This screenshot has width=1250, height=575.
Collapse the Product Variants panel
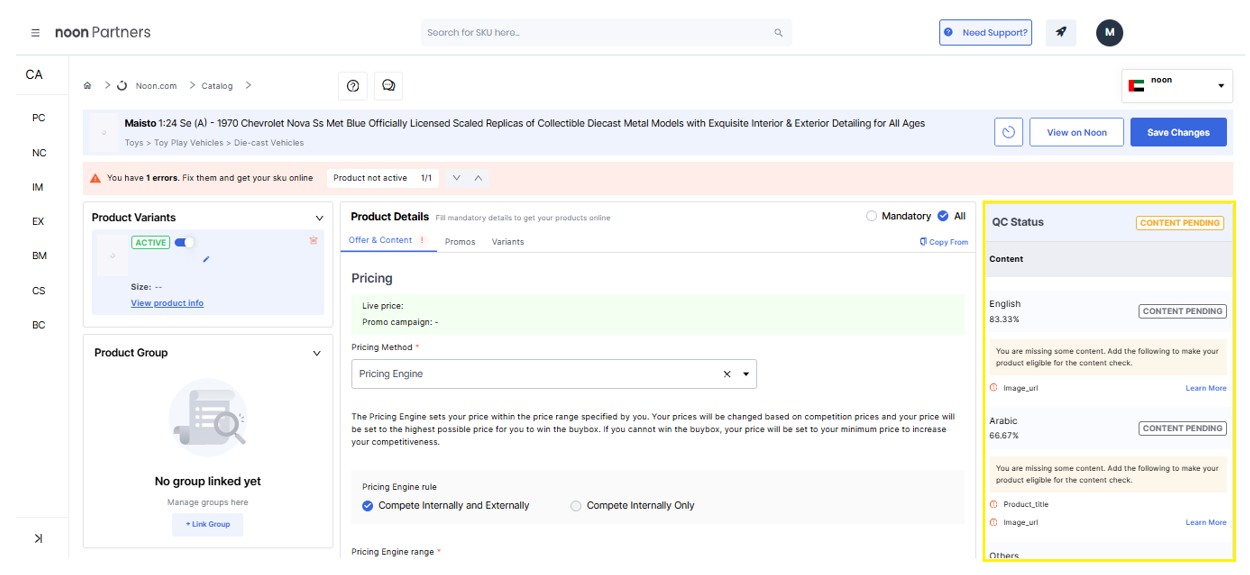[319, 218]
